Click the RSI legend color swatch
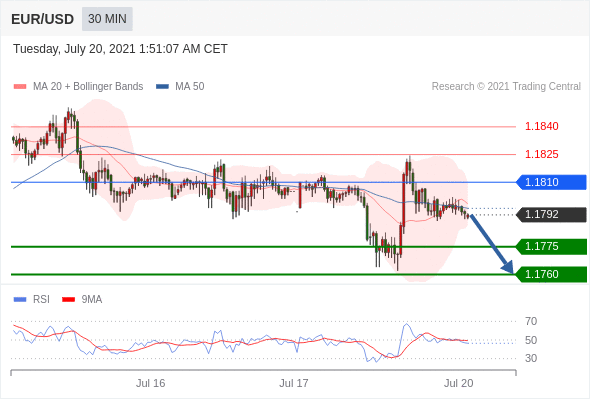 tap(20, 300)
